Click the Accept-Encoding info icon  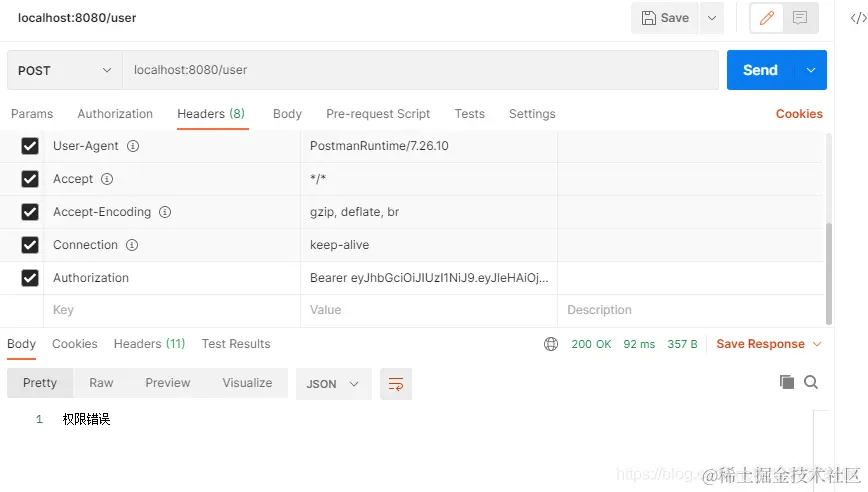point(165,212)
